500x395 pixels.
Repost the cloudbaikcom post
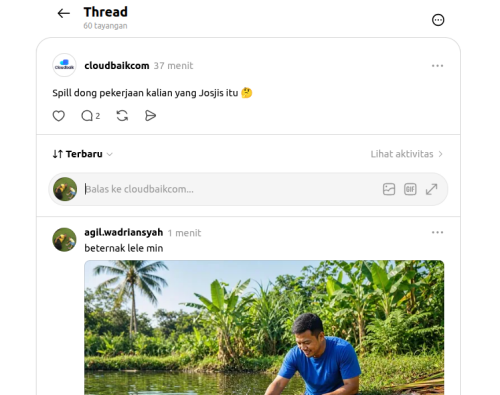click(122, 116)
